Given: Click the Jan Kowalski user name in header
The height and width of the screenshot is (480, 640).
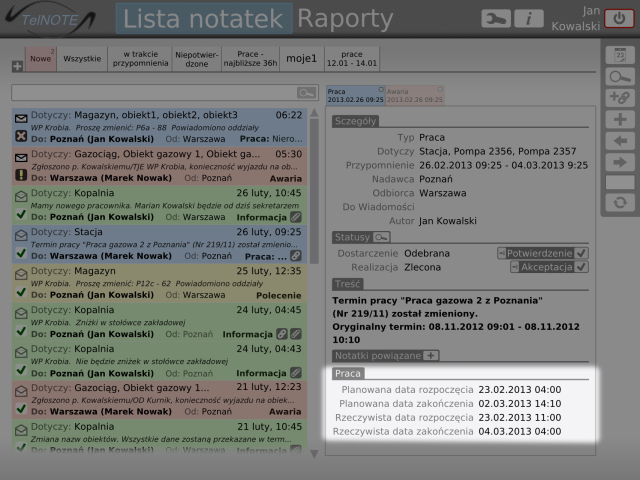Looking at the screenshot, I should coord(576,18).
